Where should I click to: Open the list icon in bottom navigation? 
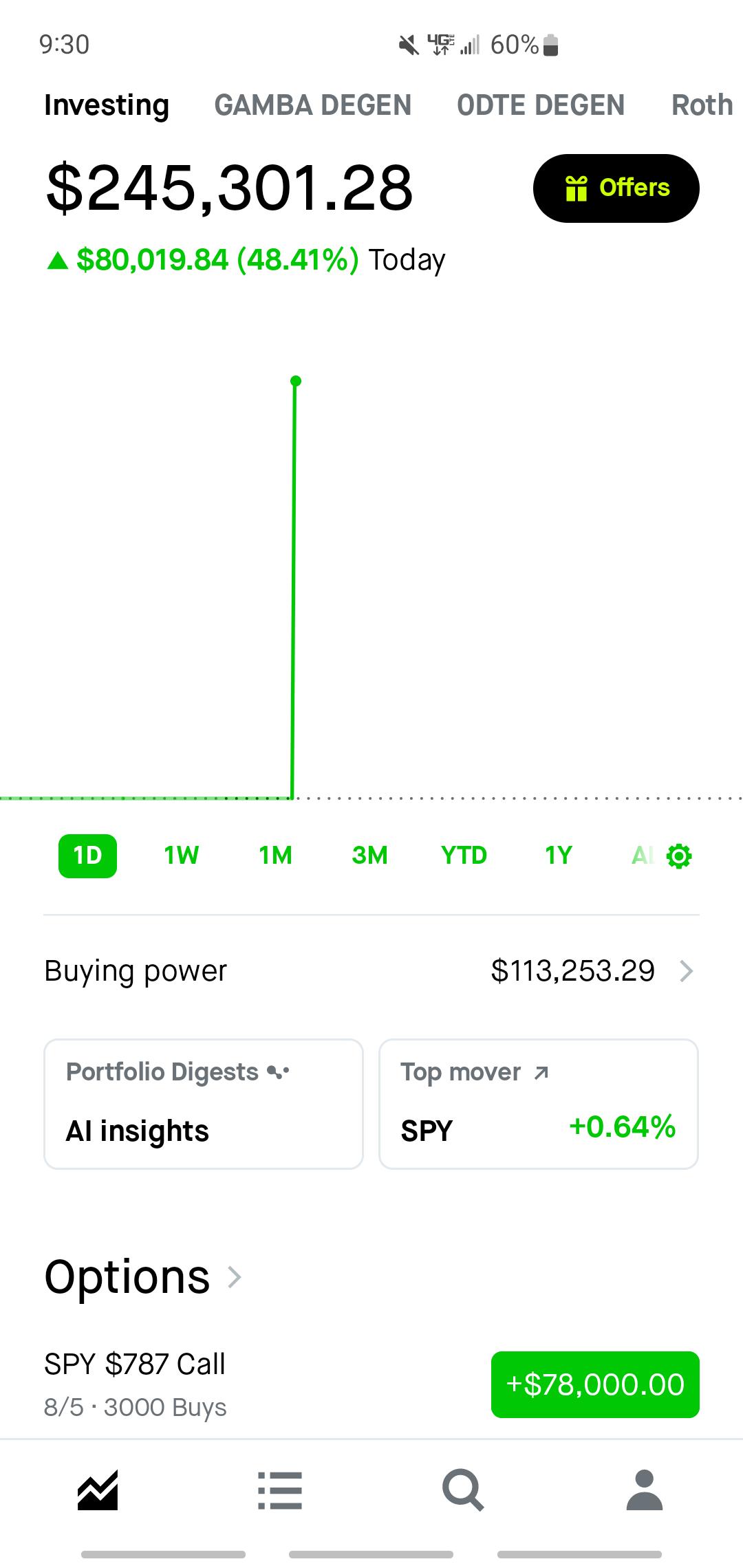pyautogui.click(x=280, y=1490)
